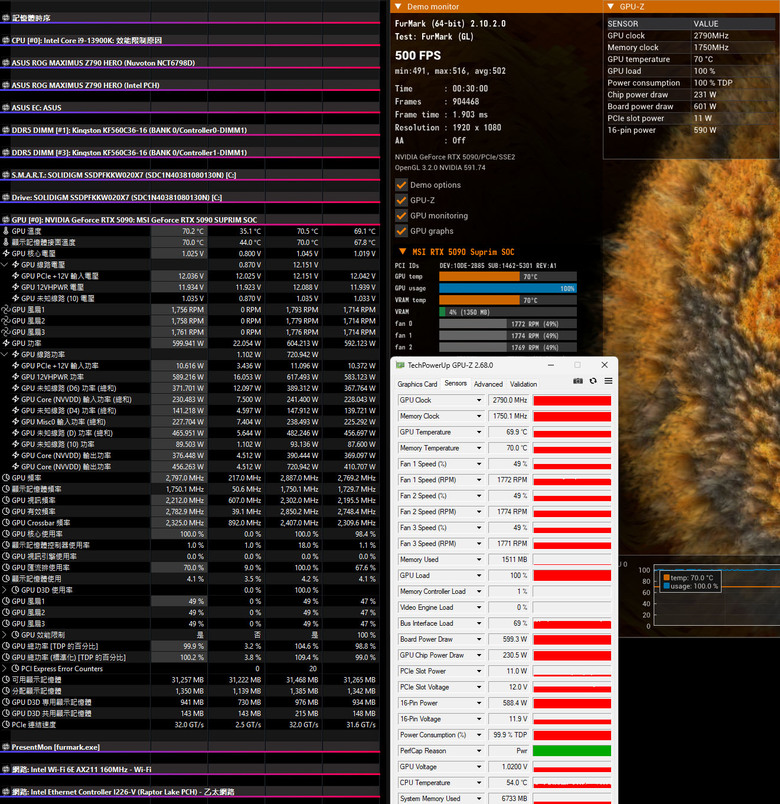Click clock icon beside GPU Crossbar 頻率

(6, 523)
